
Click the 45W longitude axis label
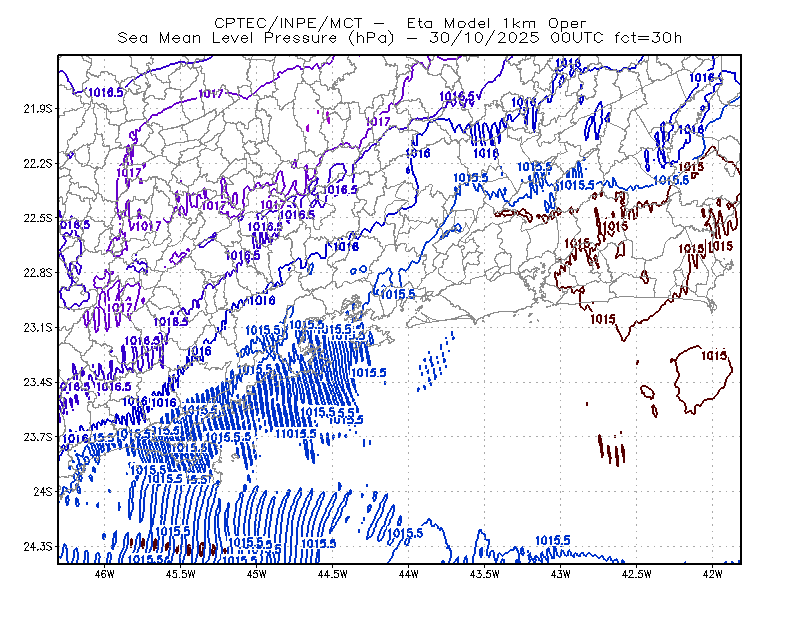pos(256,574)
